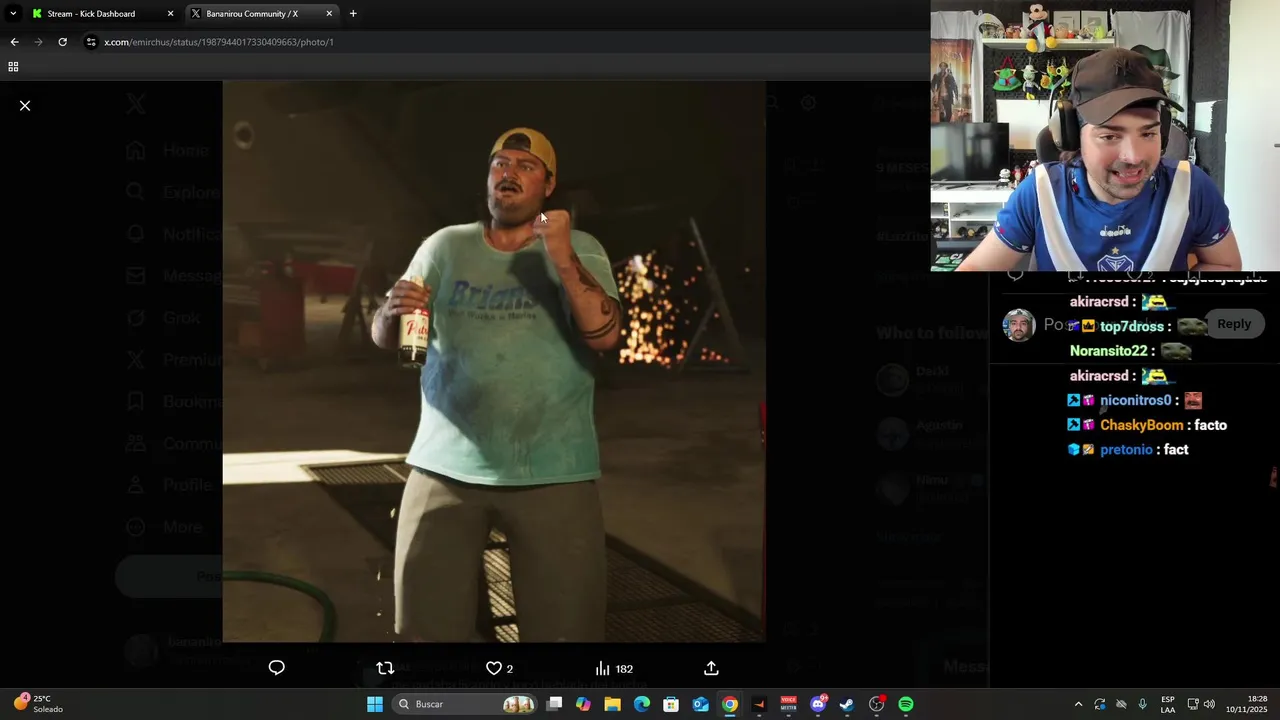
Task: Open File Explorer from the taskbar
Action: (612, 704)
